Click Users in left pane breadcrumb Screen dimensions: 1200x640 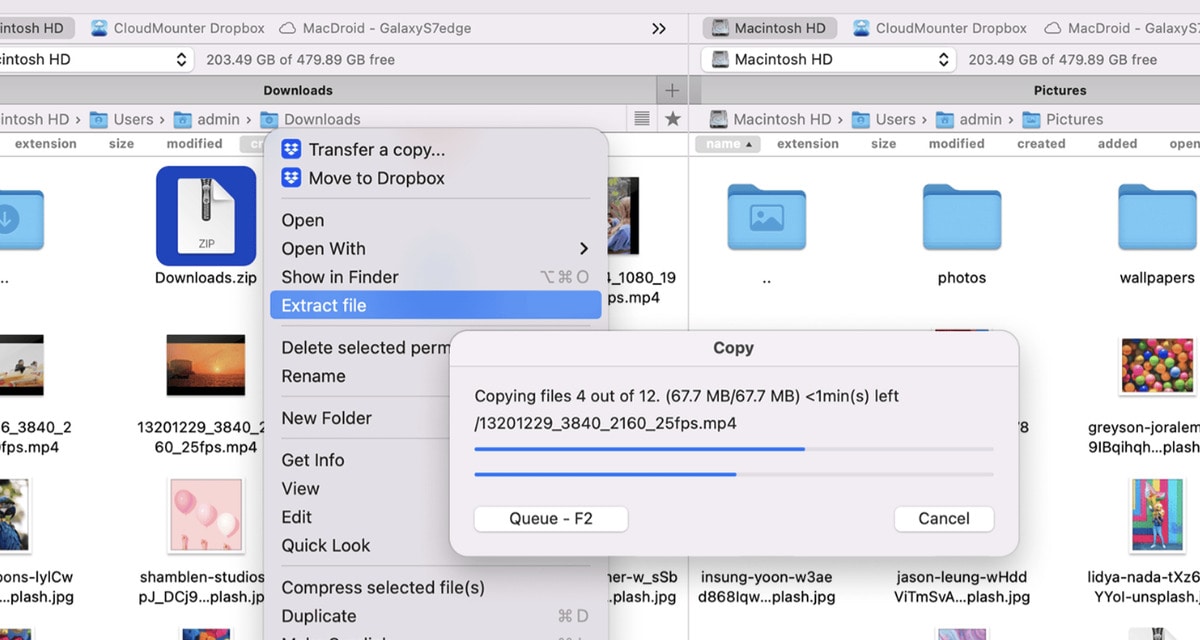pos(133,119)
